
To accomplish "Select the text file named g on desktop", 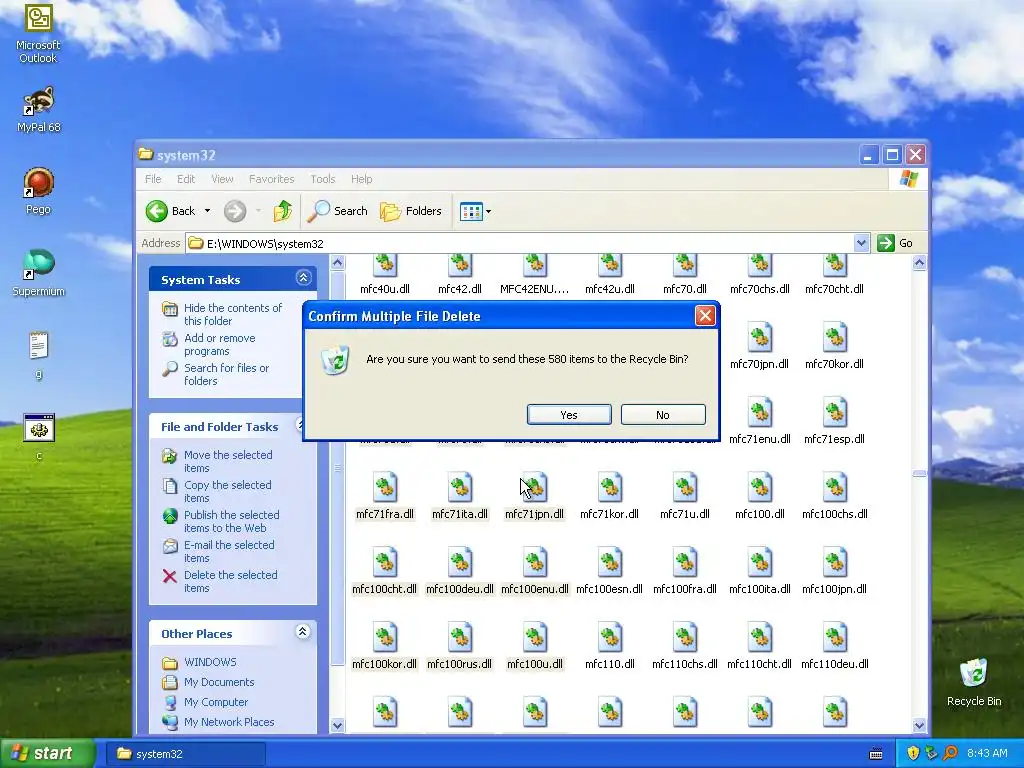I will [39, 355].
